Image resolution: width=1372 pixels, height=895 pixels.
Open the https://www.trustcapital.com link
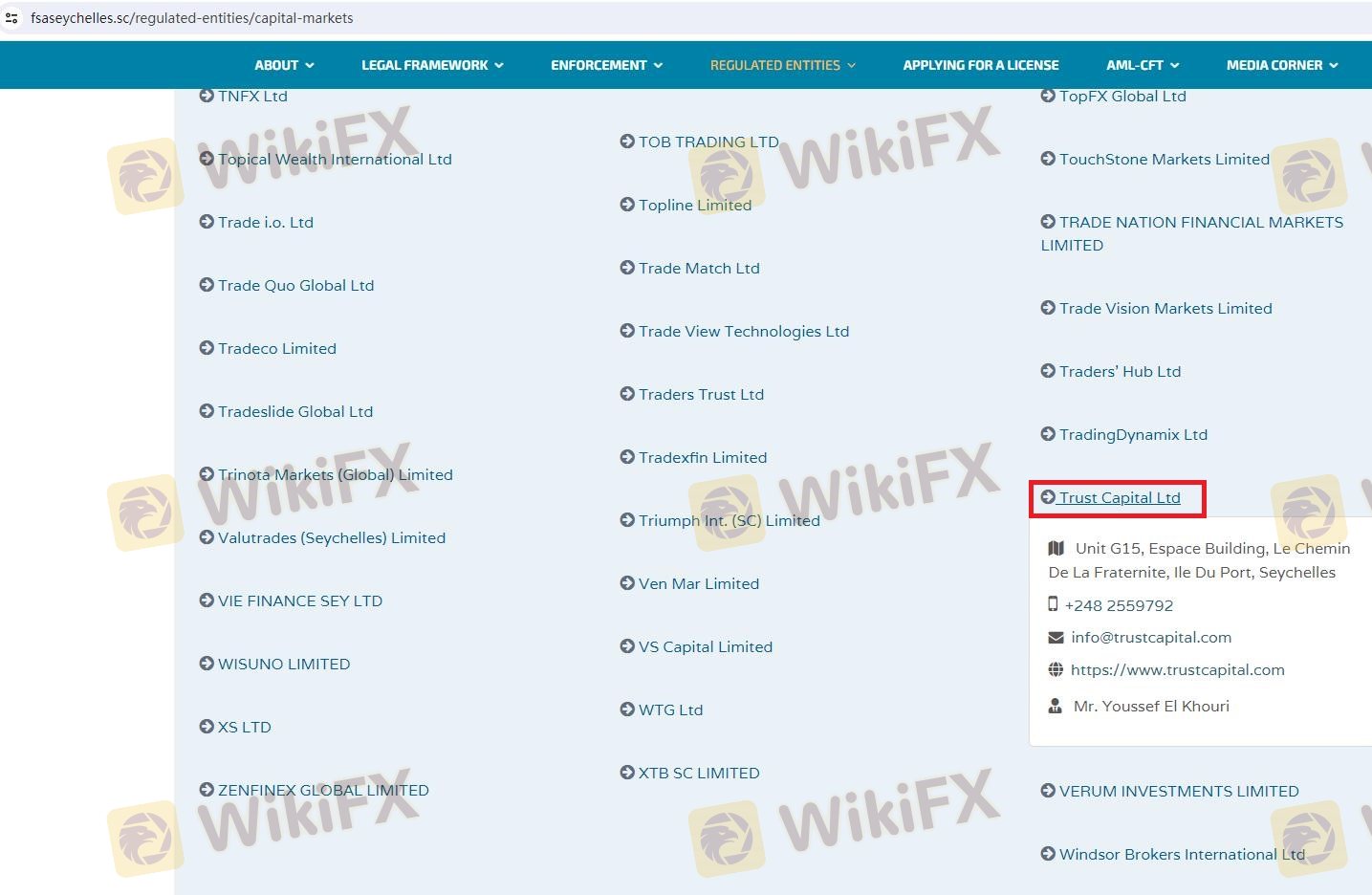[1177, 669]
